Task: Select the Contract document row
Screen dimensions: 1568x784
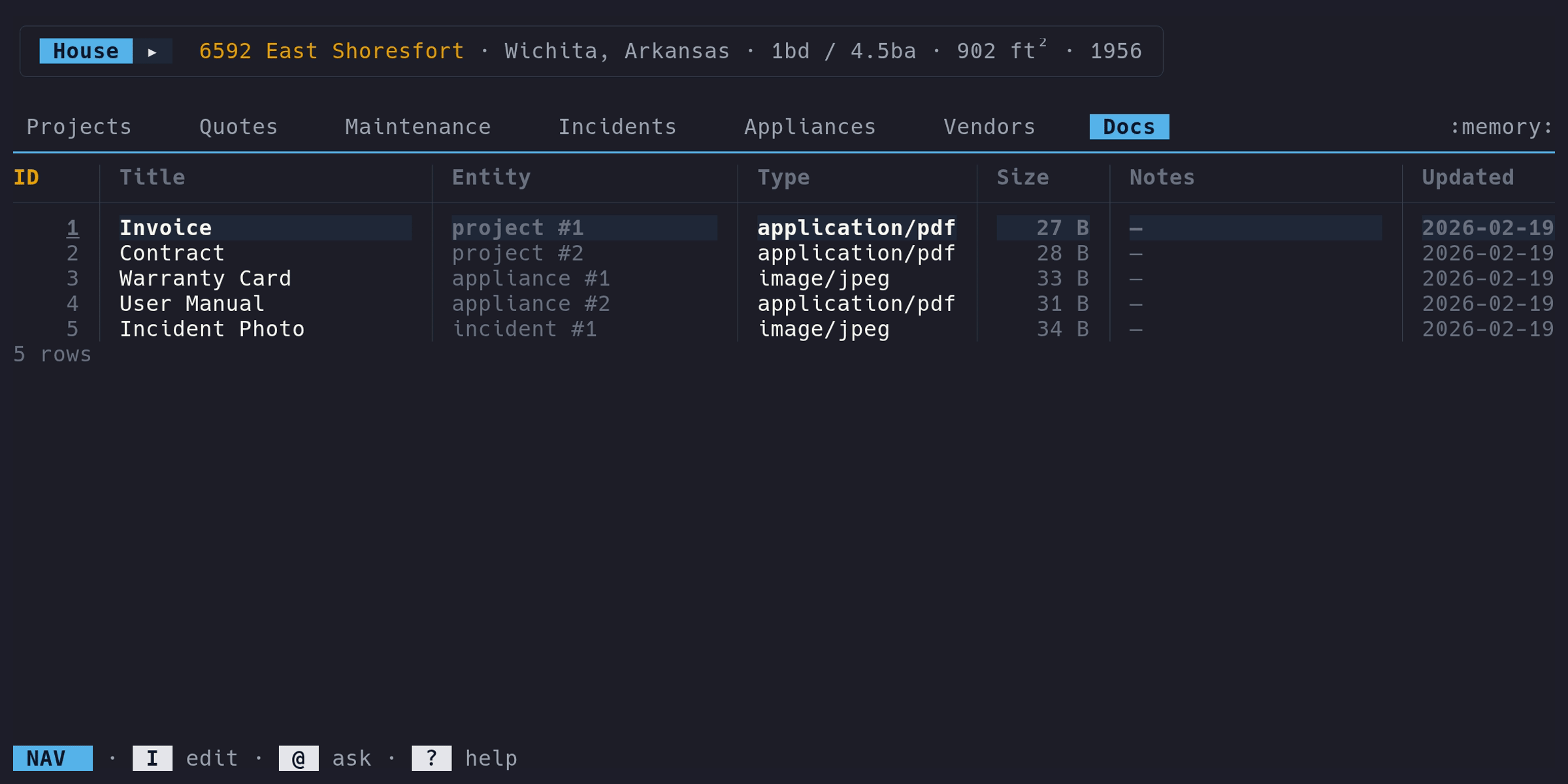Action: pyautogui.click(x=172, y=253)
